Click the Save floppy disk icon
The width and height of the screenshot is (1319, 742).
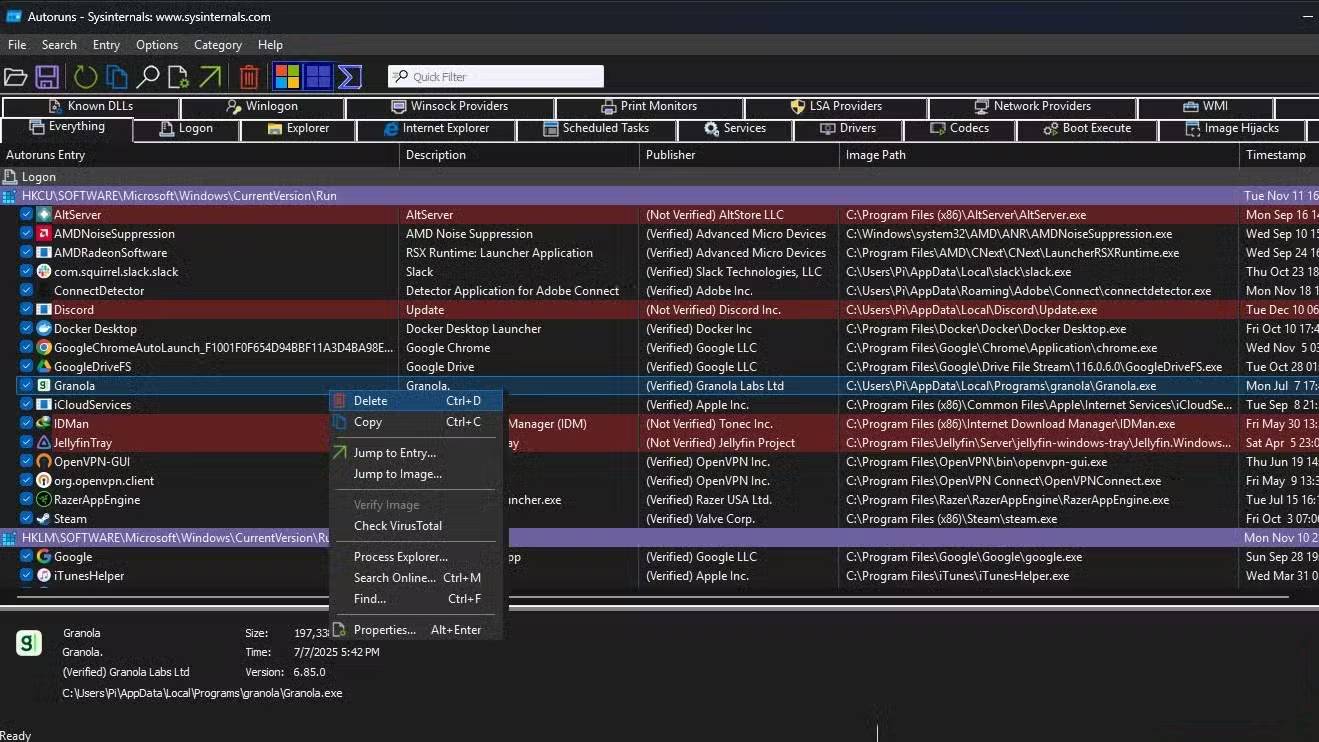click(46, 77)
